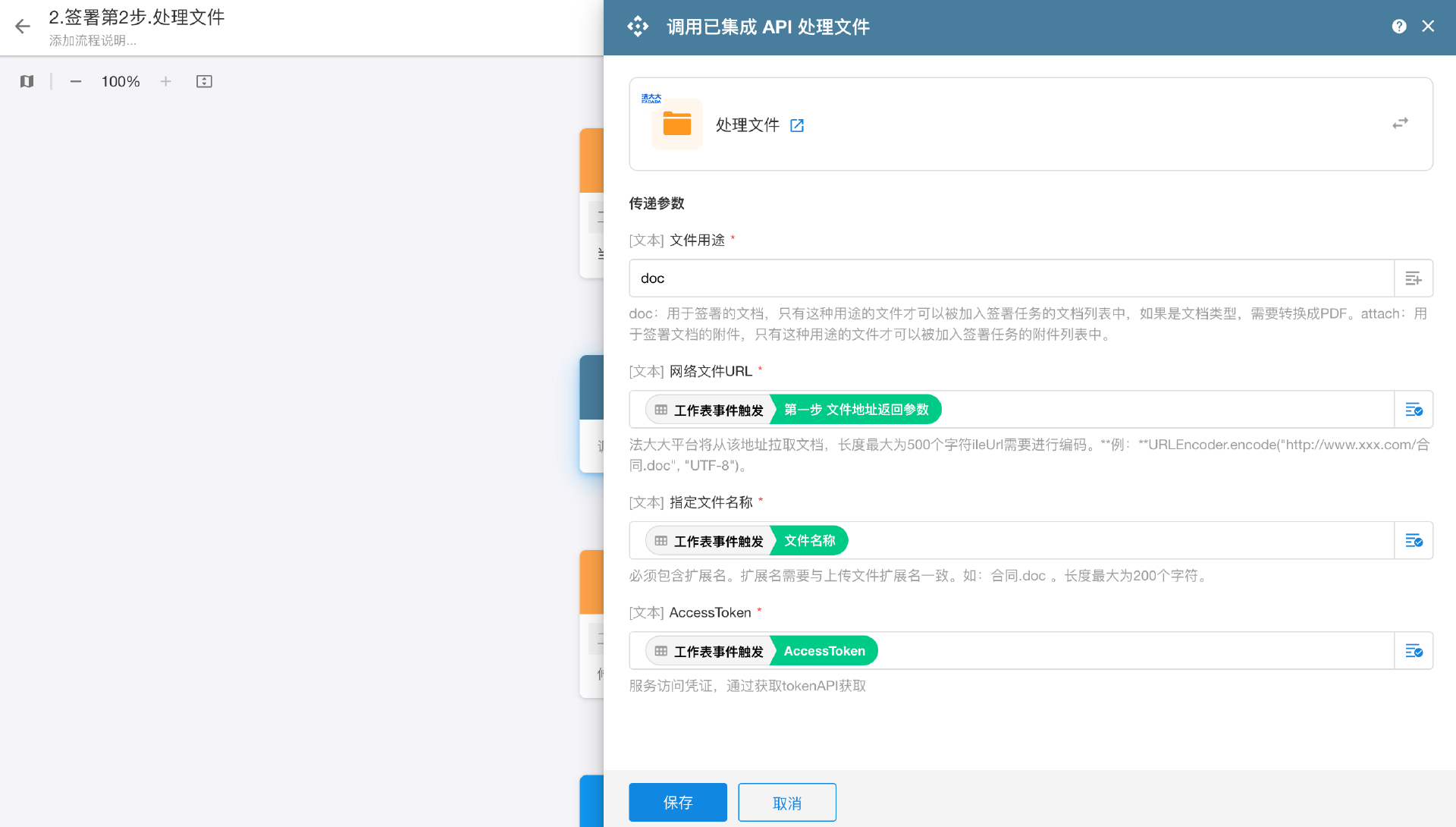Click the back arrow to exit workflow

[23, 27]
